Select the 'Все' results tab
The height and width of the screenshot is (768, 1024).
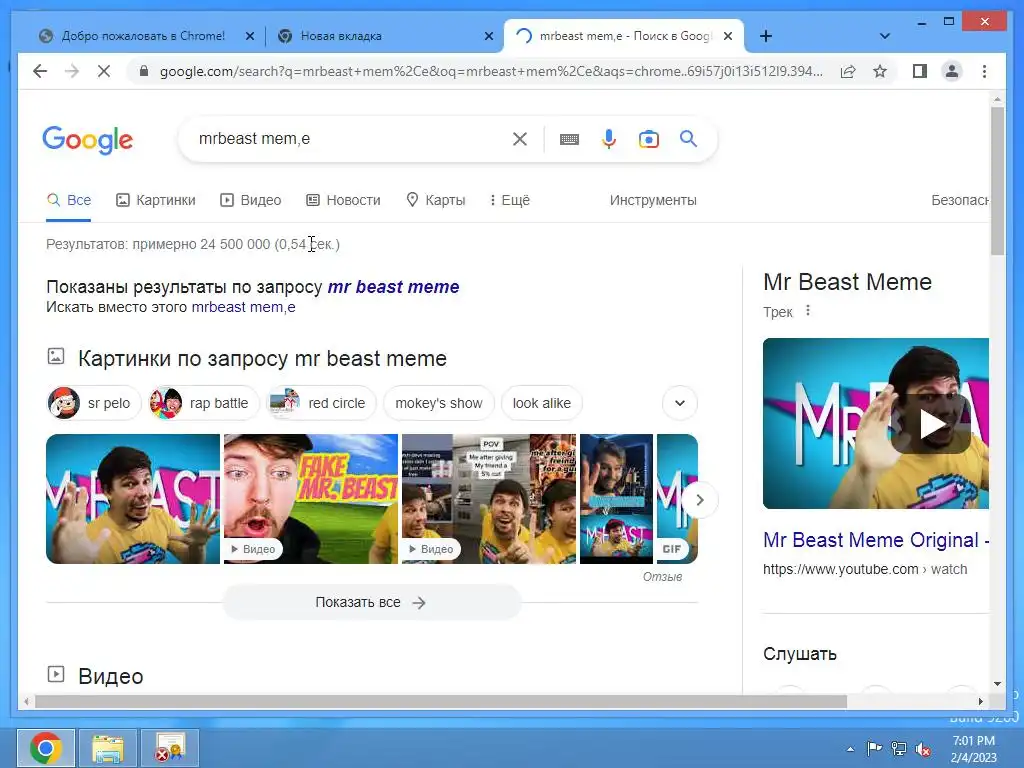(x=69, y=200)
